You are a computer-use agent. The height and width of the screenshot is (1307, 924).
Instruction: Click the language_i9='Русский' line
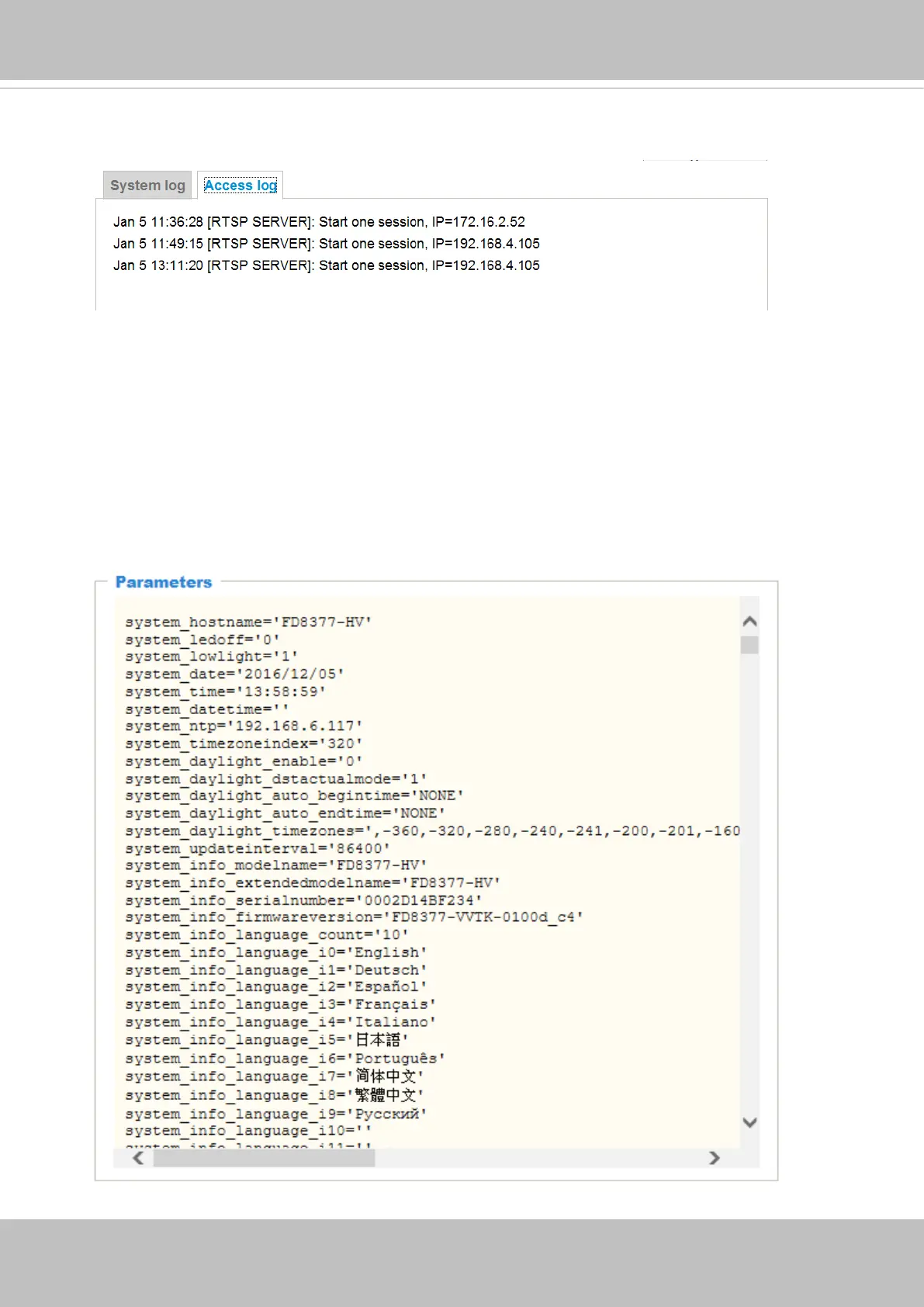point(276,1114)
